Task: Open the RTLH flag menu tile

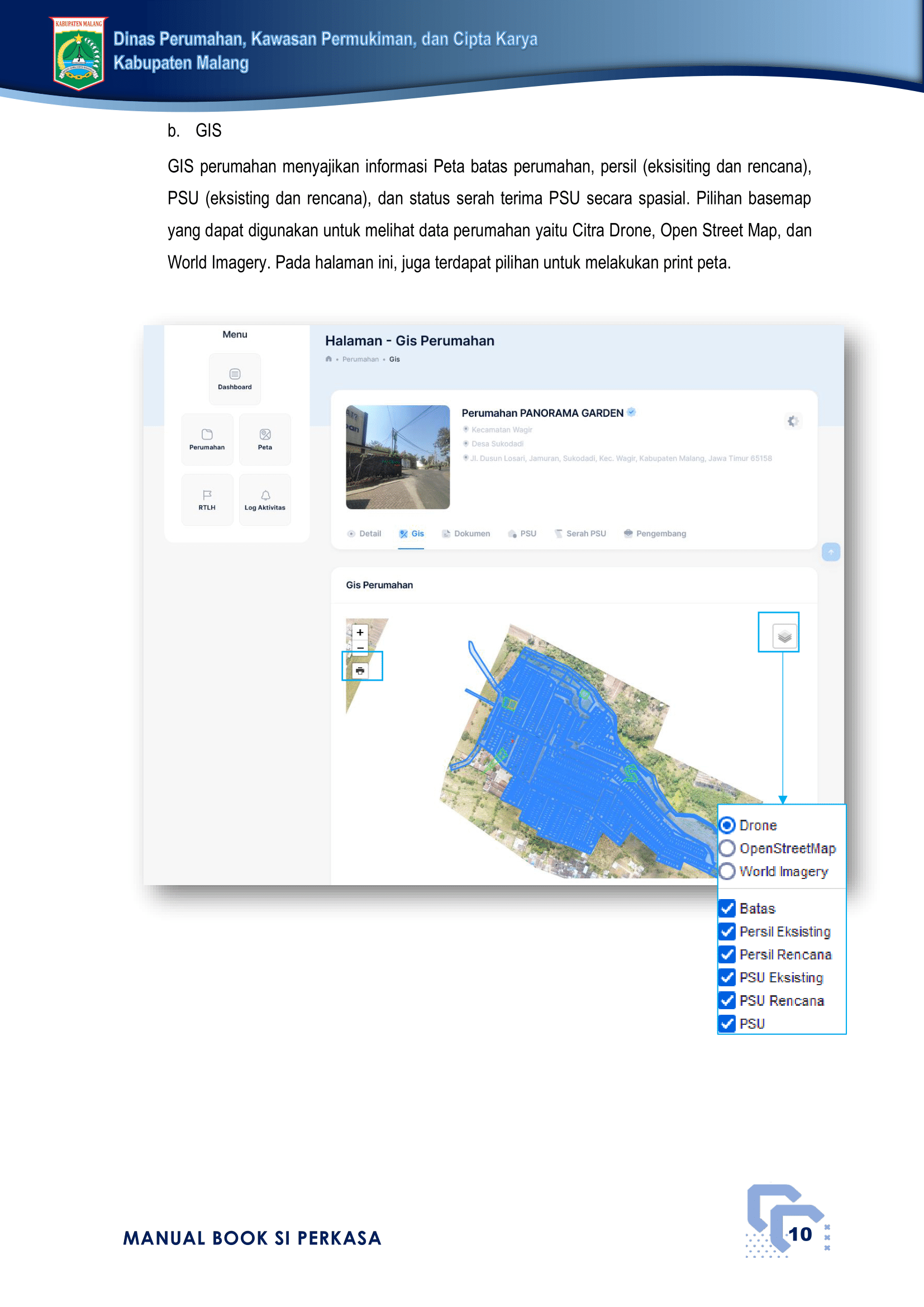Action: (207, 499)
